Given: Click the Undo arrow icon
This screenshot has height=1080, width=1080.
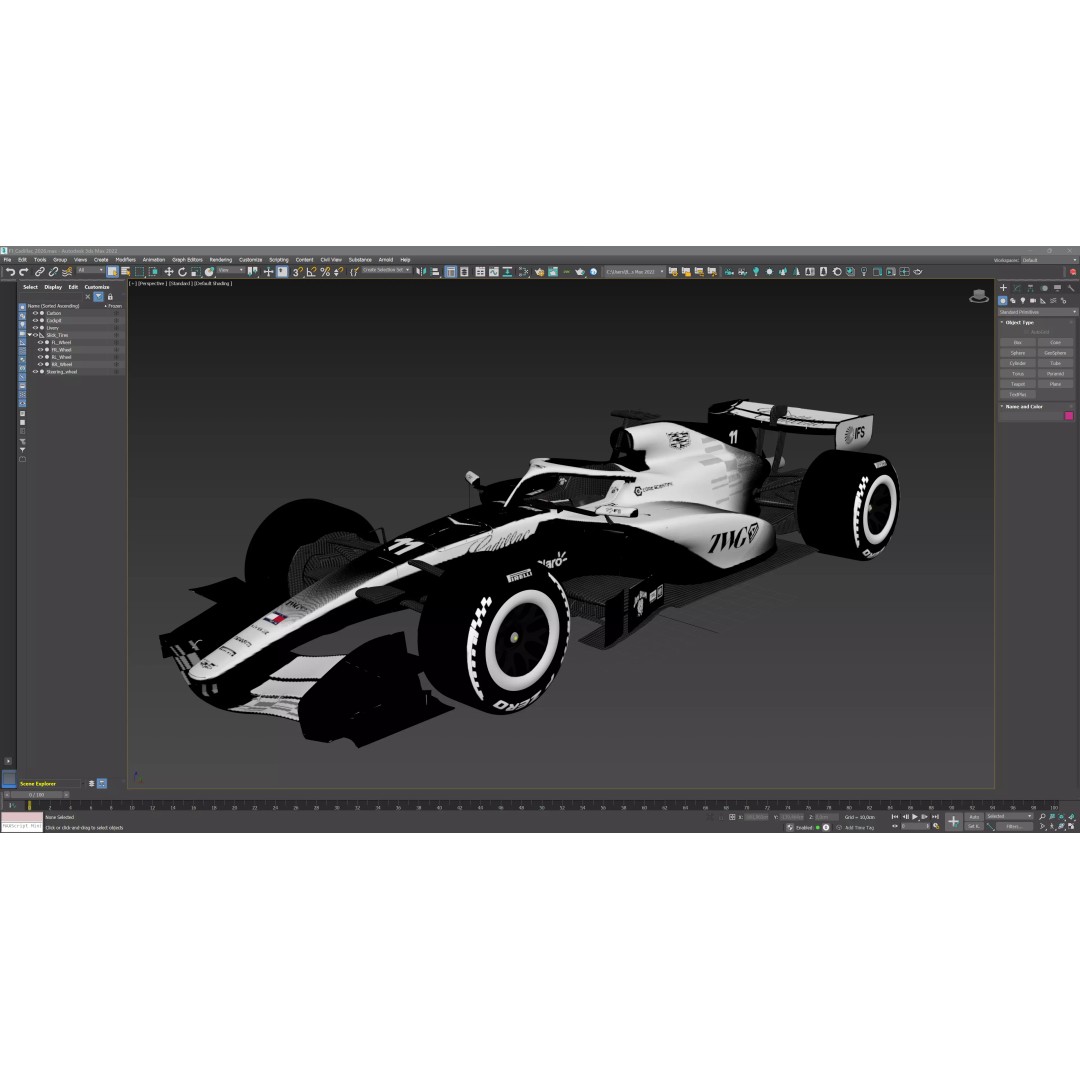Looking at the screenshot, I should 10,271.
